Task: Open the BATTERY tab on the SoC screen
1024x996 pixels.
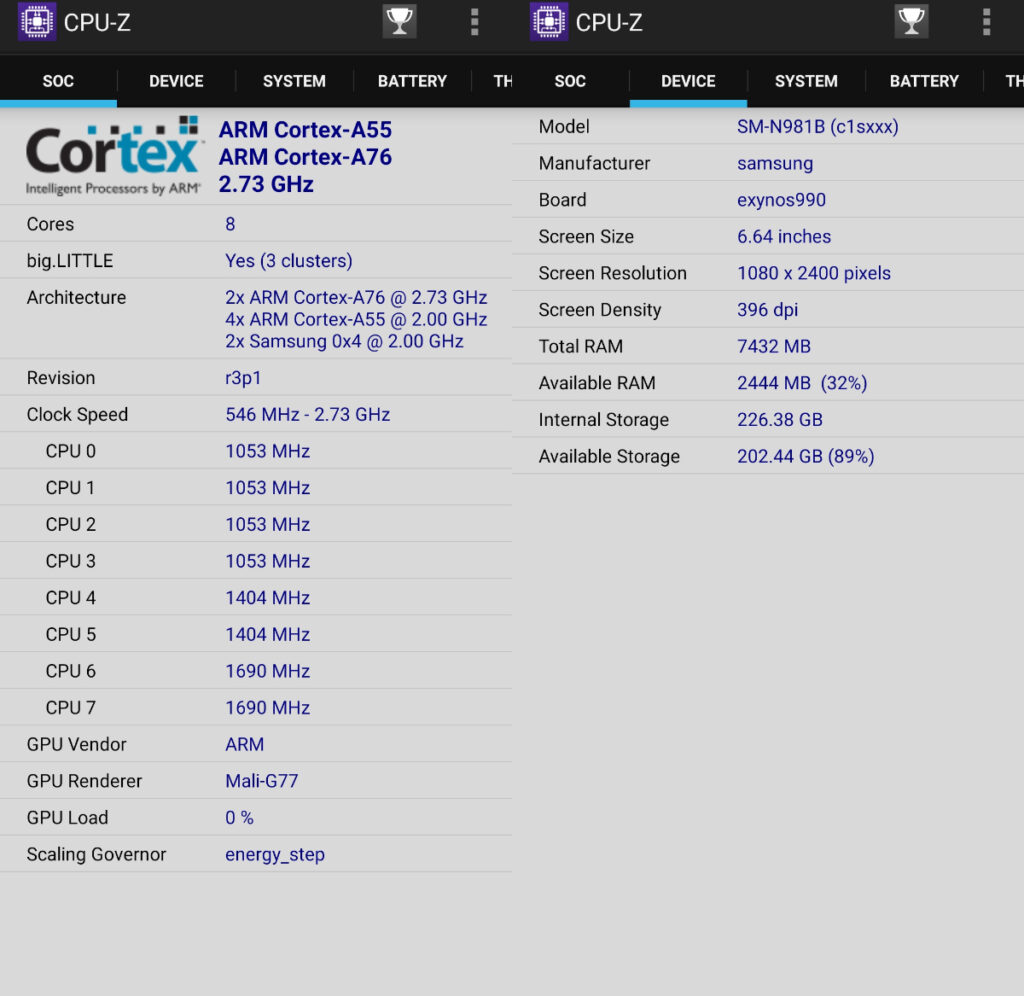Action: 412,81
